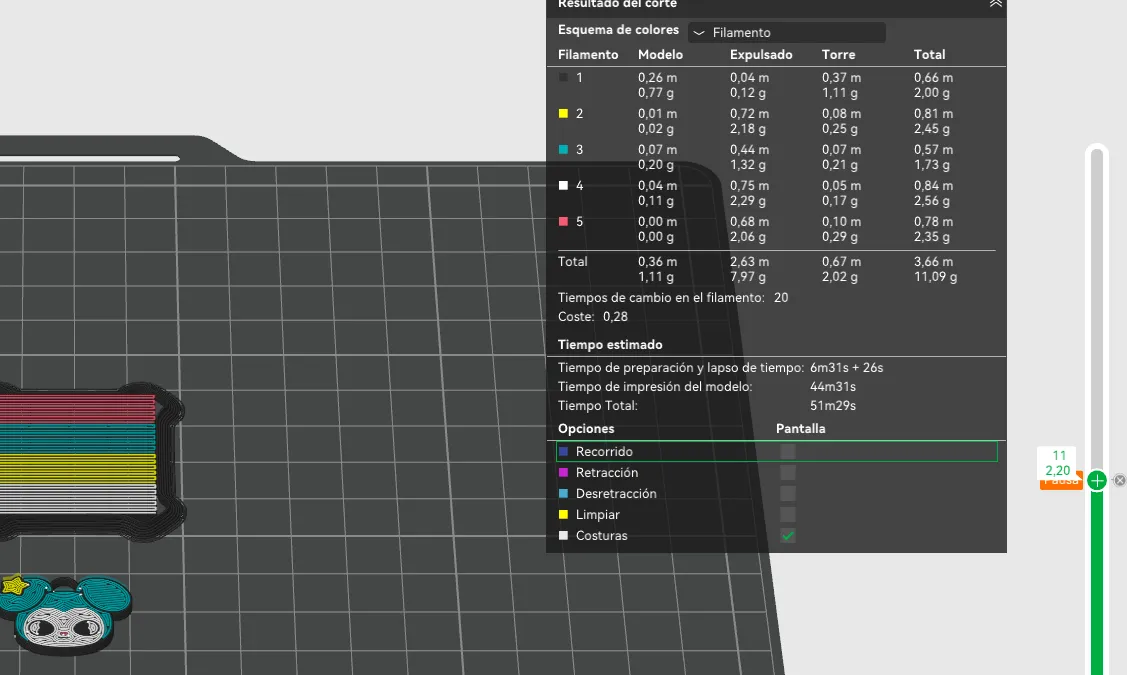The width and height of the screenshot is (1127, 675).
Task: Toggle the Desretracción display checkbox
Action: 788,493
